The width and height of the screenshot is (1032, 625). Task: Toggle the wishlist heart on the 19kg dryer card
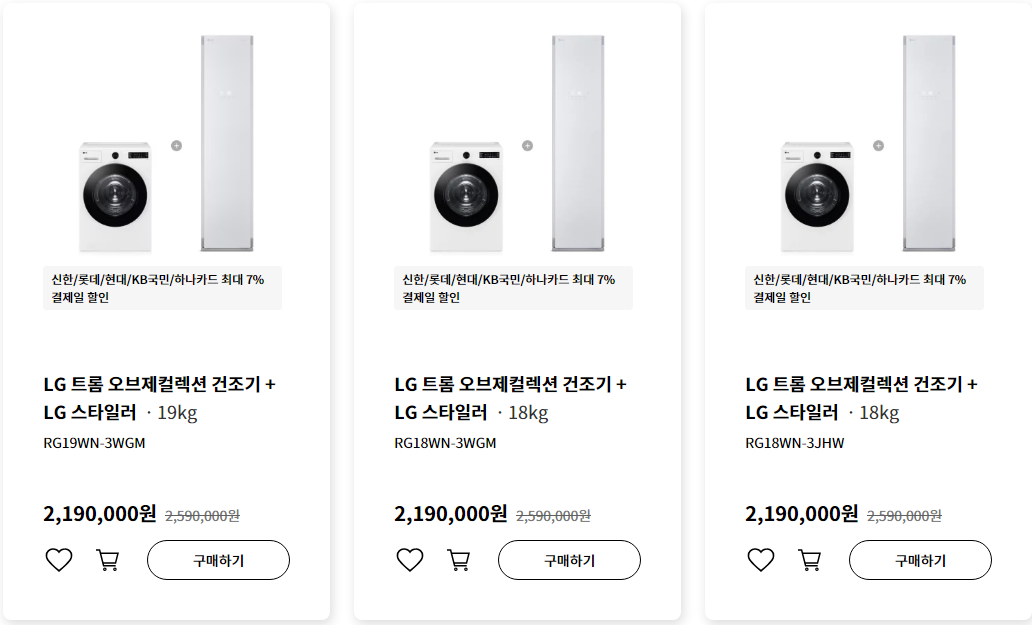click(x=58, y=560)
